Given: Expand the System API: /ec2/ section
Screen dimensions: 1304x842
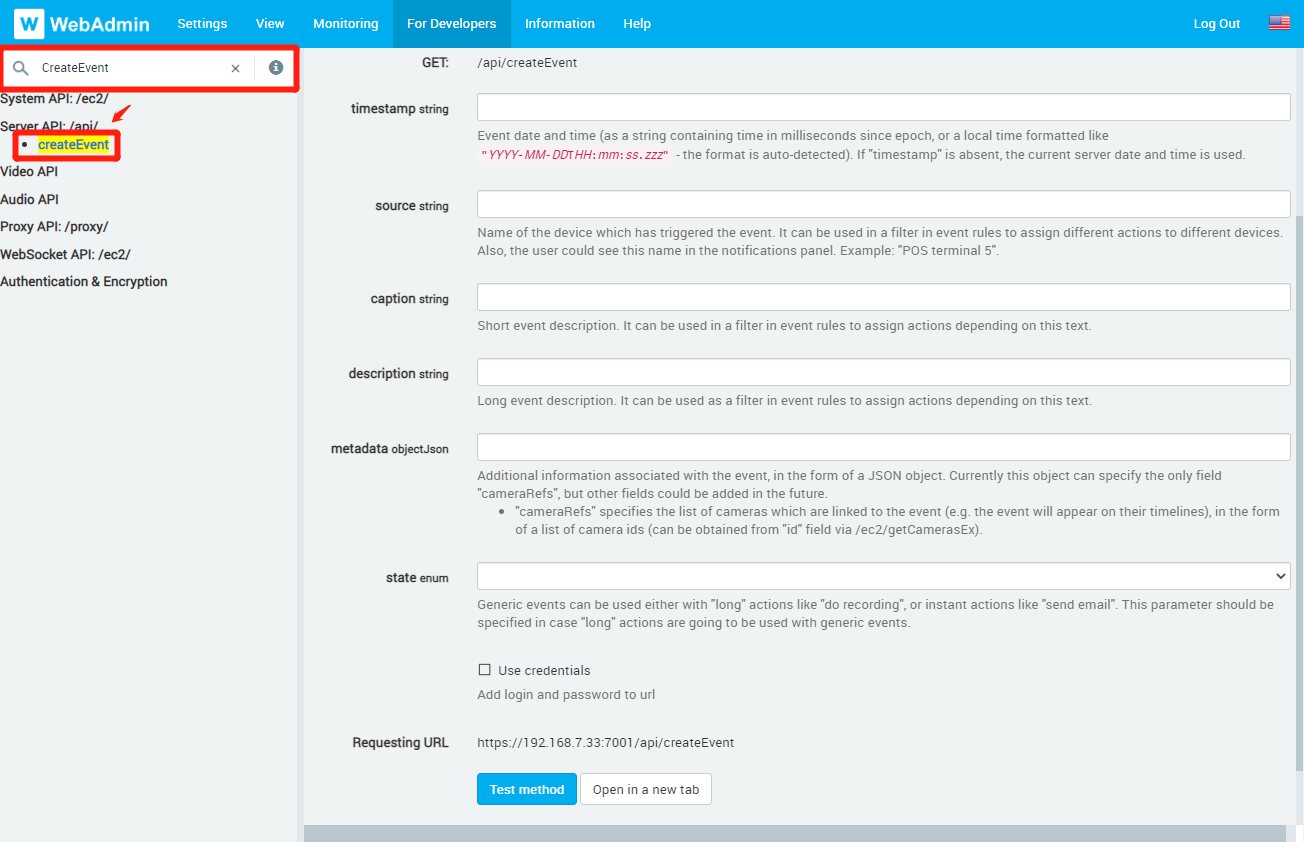Looking at the screenshot, I should [x=54, y=99].
